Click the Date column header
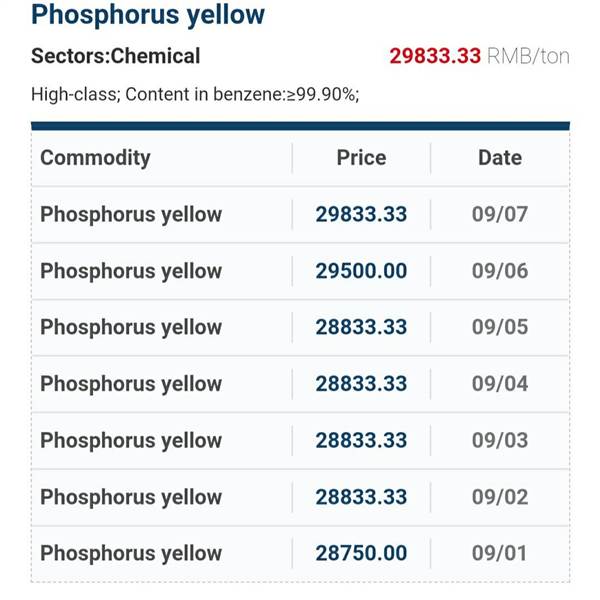Viewport: 600px width, 600px height. click(x=500, y=158)
